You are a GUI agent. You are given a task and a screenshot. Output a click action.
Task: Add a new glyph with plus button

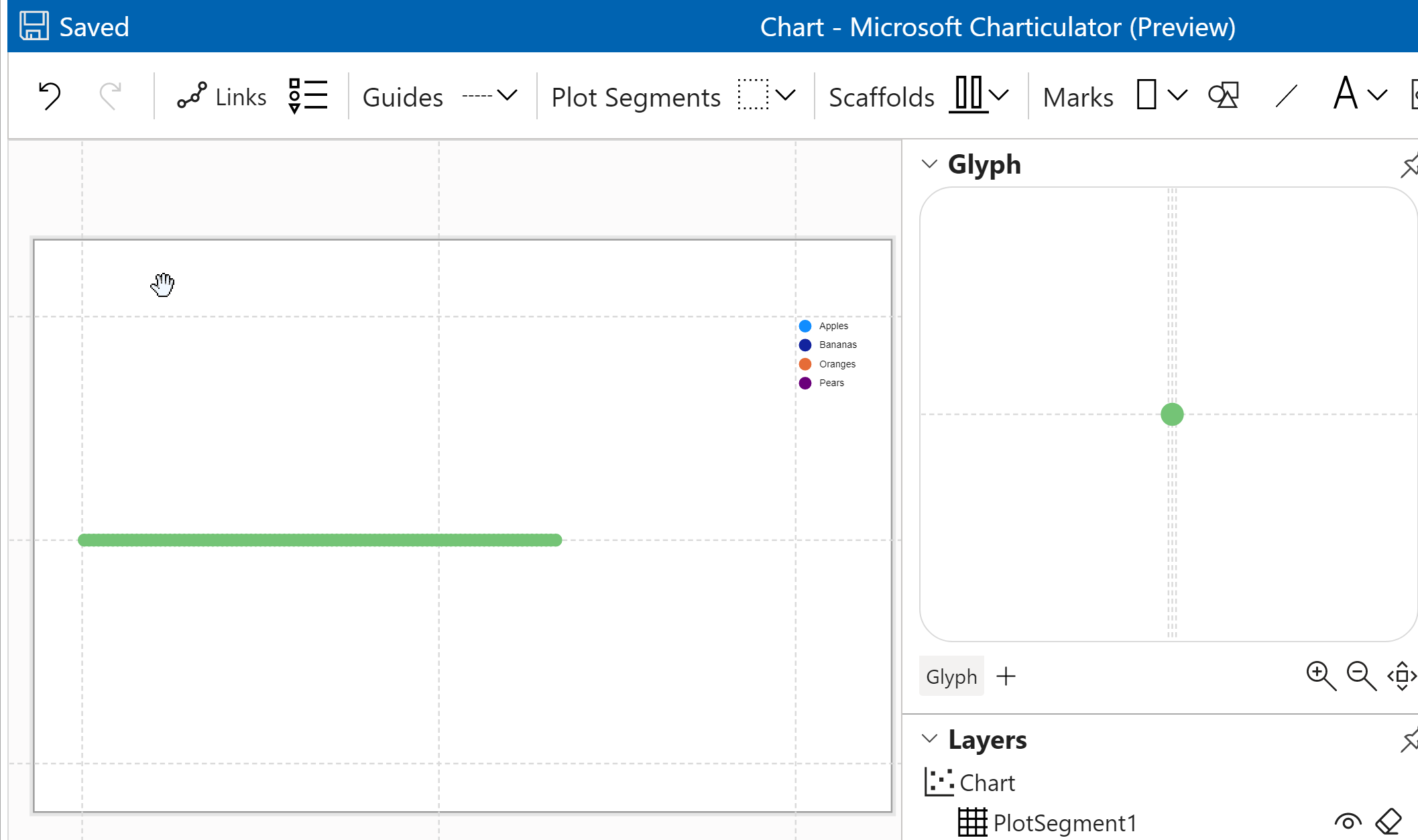(x=1006, y=676)
